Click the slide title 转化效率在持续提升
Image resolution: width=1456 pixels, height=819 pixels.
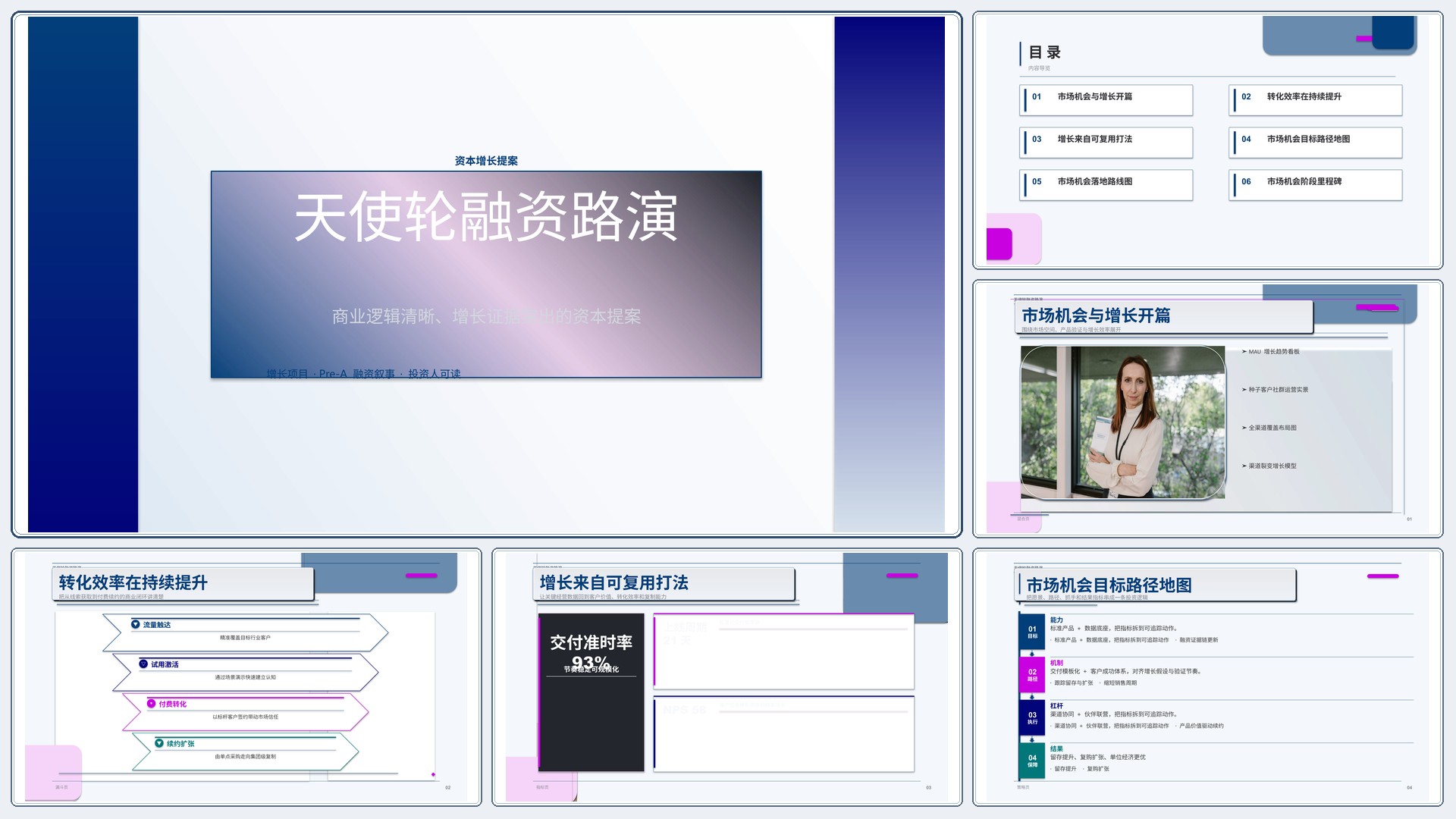tap(133, 582)
